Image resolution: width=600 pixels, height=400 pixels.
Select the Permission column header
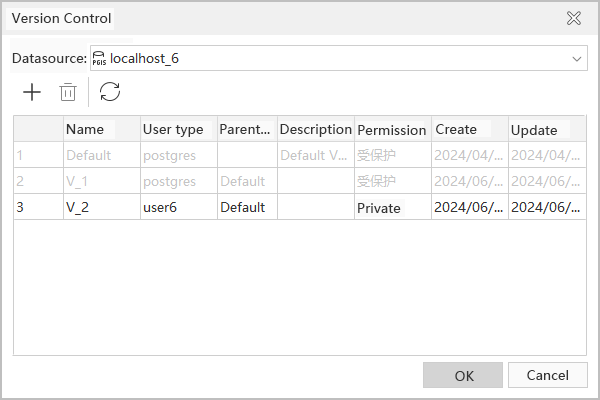tap(391, 130)
